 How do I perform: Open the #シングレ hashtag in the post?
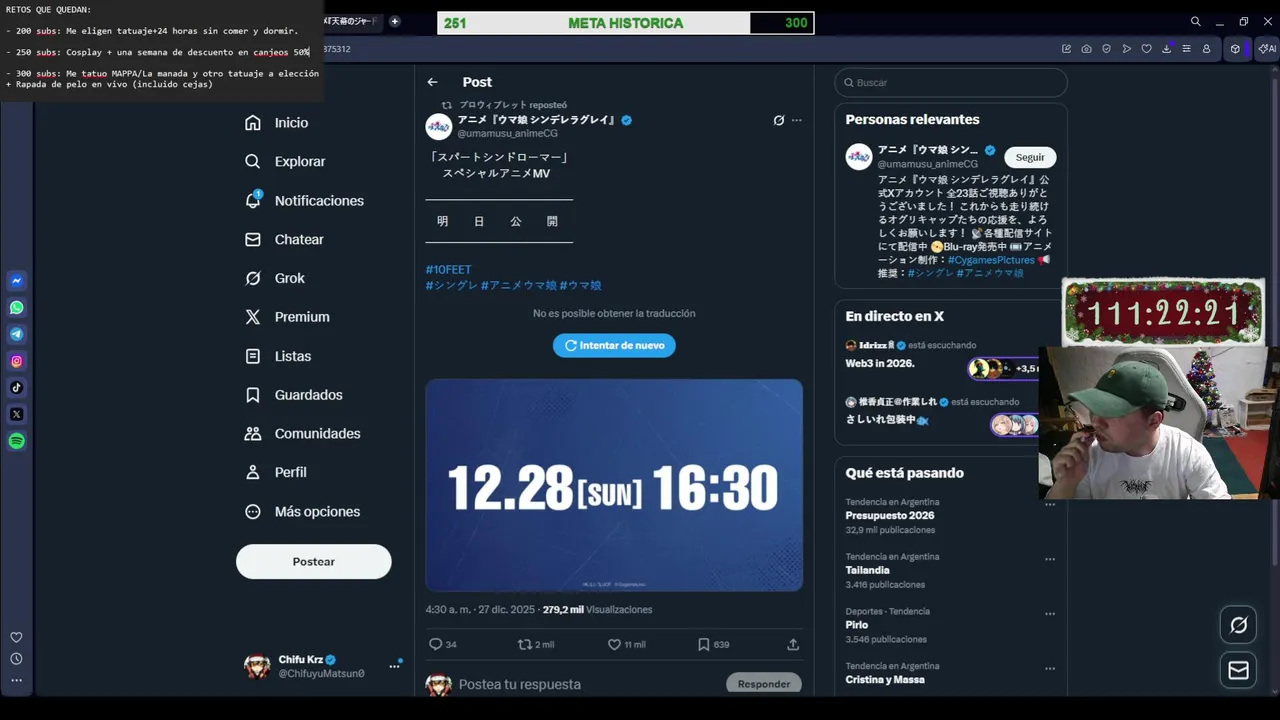coord(451,286)
